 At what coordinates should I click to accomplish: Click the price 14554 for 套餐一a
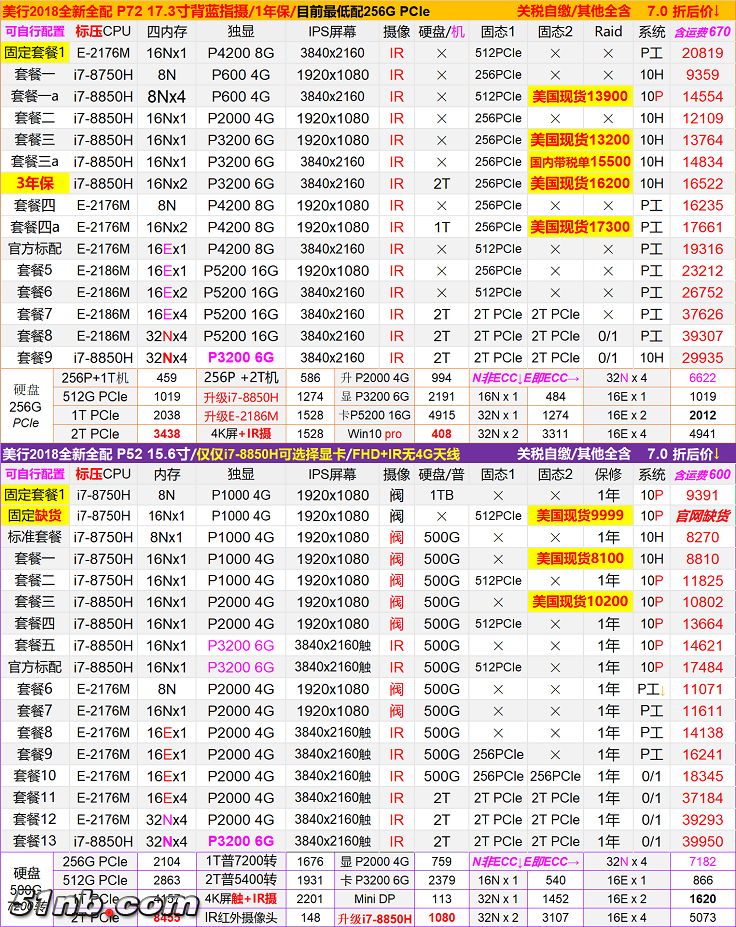702,97
